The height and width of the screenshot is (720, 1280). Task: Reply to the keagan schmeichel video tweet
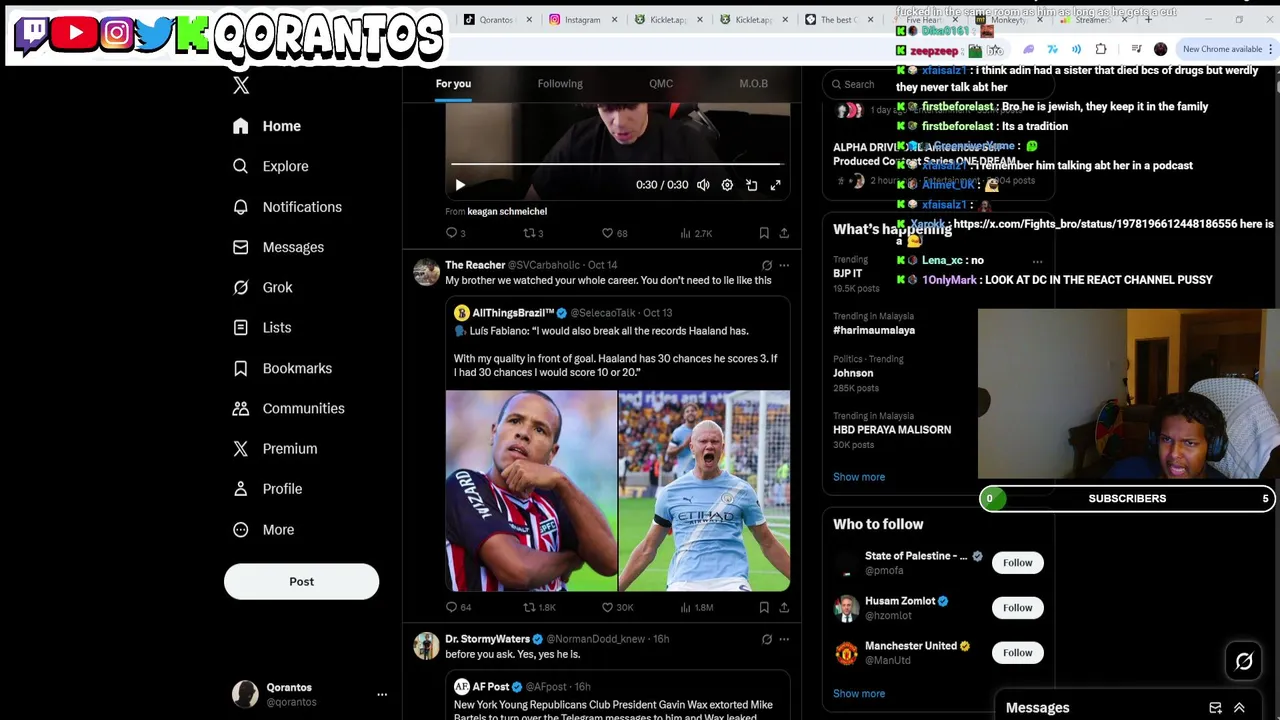click(455, 233)
